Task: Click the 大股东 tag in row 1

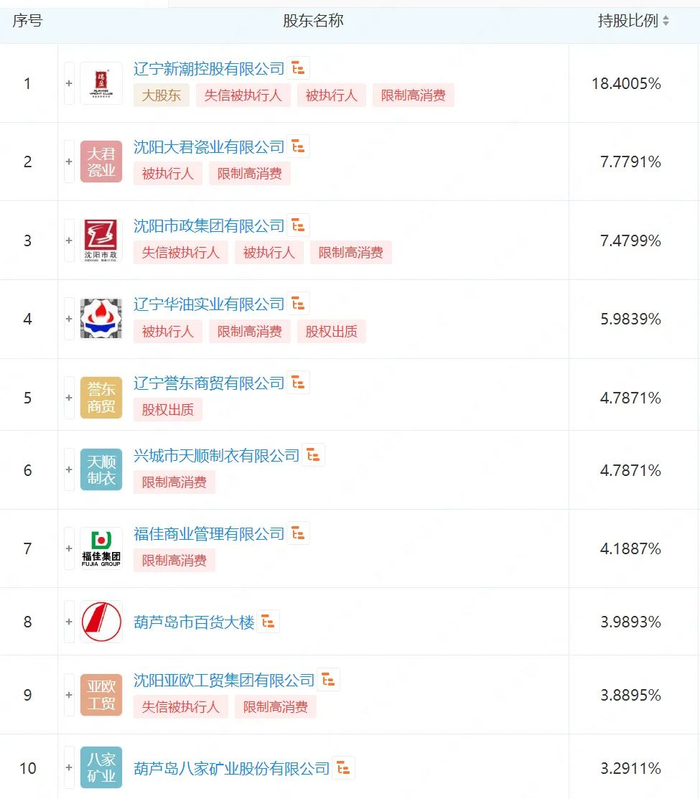Action: click(159, 95)
